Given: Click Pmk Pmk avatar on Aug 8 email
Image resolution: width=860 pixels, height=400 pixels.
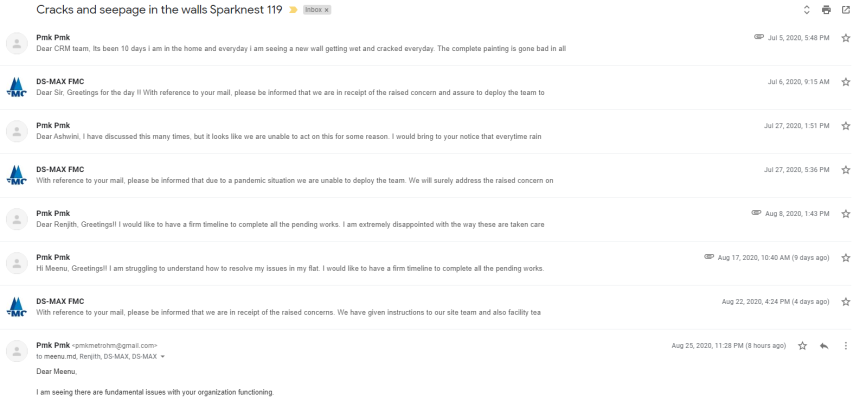Looking at the screenshot, I should tap(16, 218).
